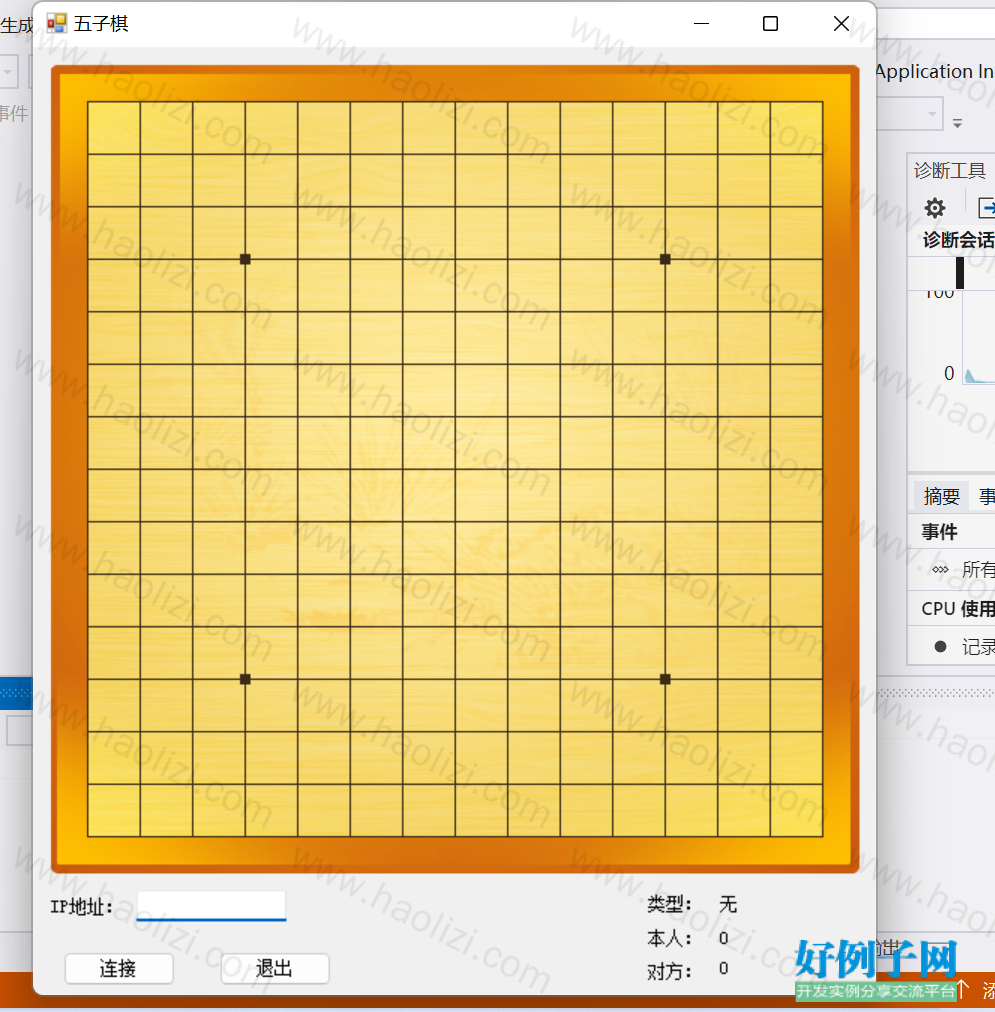The image size is (995, 1012).
Task: Open the 生成 menu in Visual Studio
Action: pyautogui.click(x=17, y=25)
